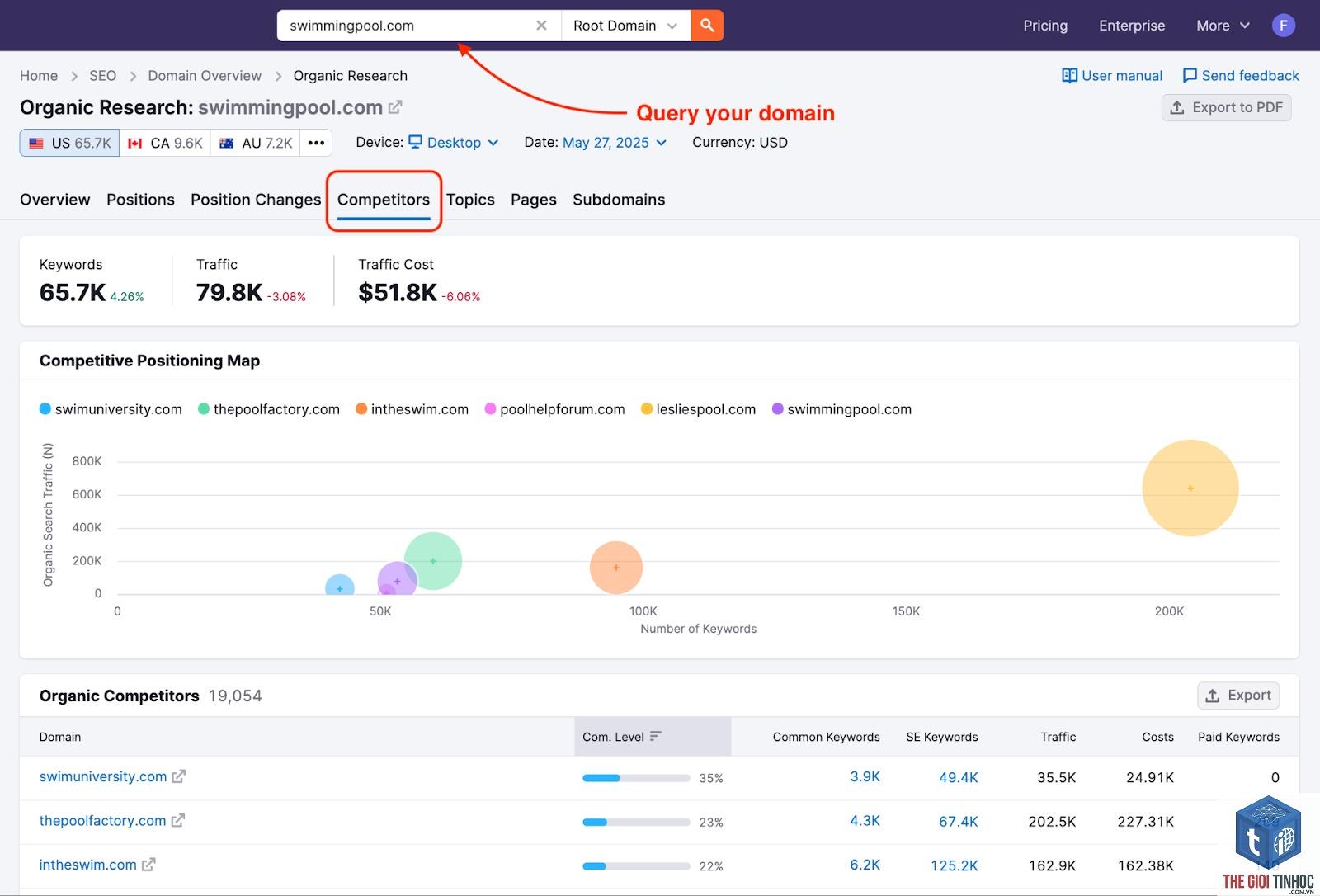Sort by Traffic column header
This screenshot has width=1320, height=896.
[x=1058, y=737]
